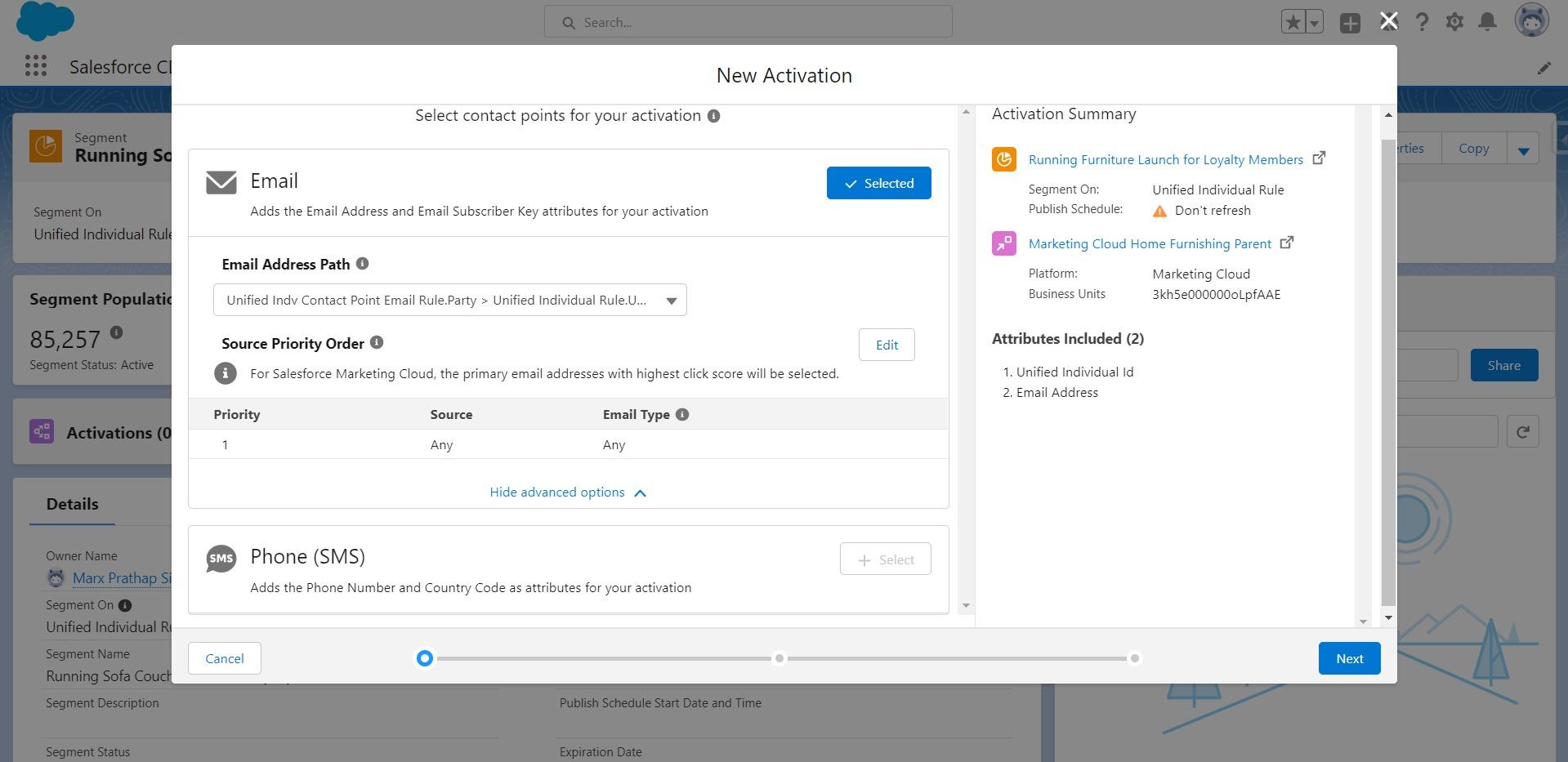This screenshot has width=1568, height=762.
Task: Open the user profile avatar
Action: (x=1531, y=20)
